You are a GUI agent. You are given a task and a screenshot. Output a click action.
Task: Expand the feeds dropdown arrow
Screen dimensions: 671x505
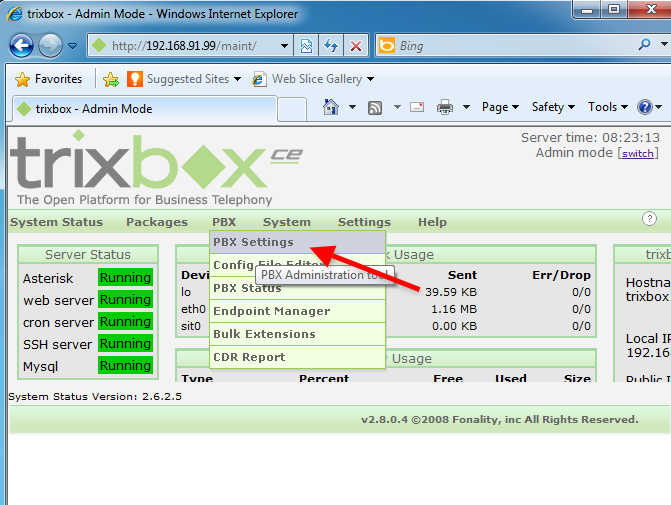[397, 107]
